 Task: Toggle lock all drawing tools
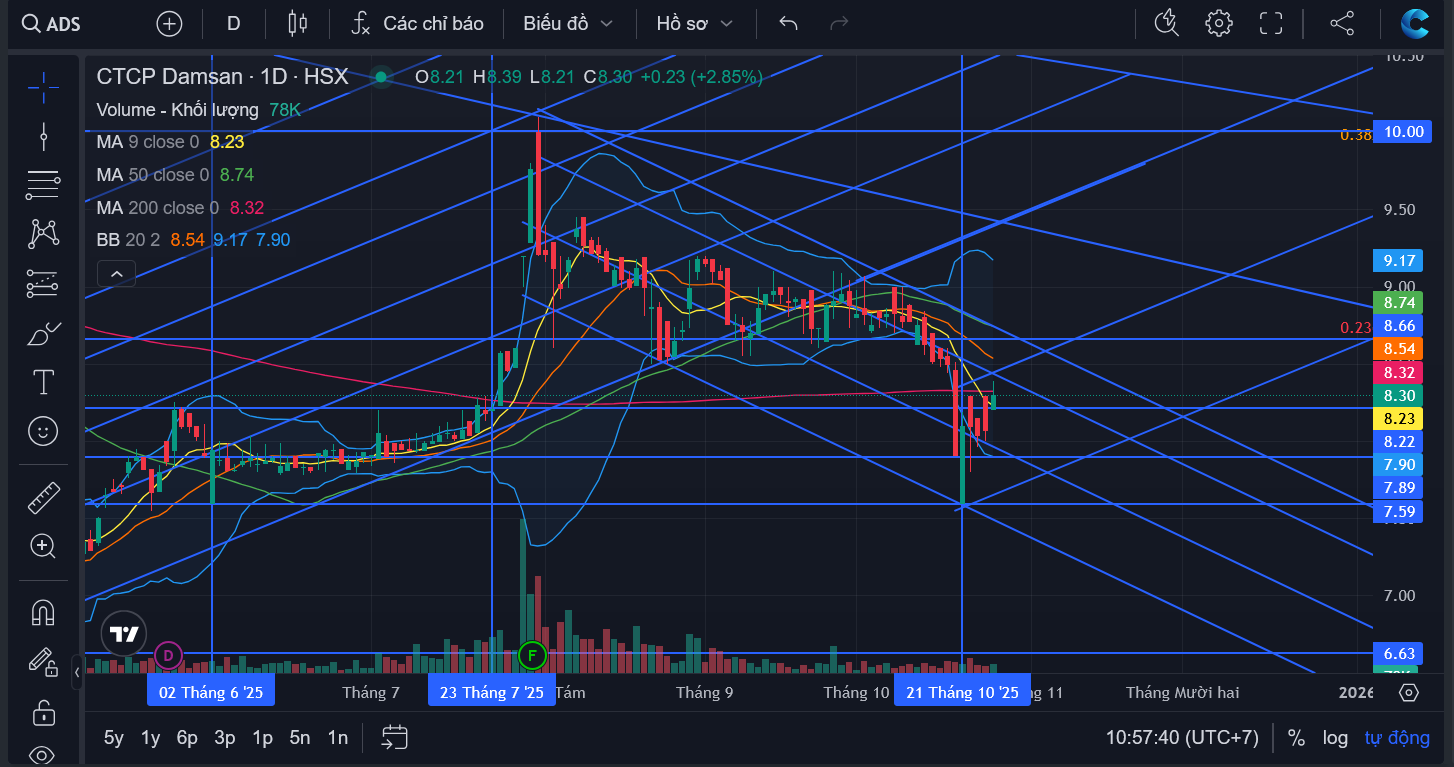pyautogui.click(x=43, y=712)
